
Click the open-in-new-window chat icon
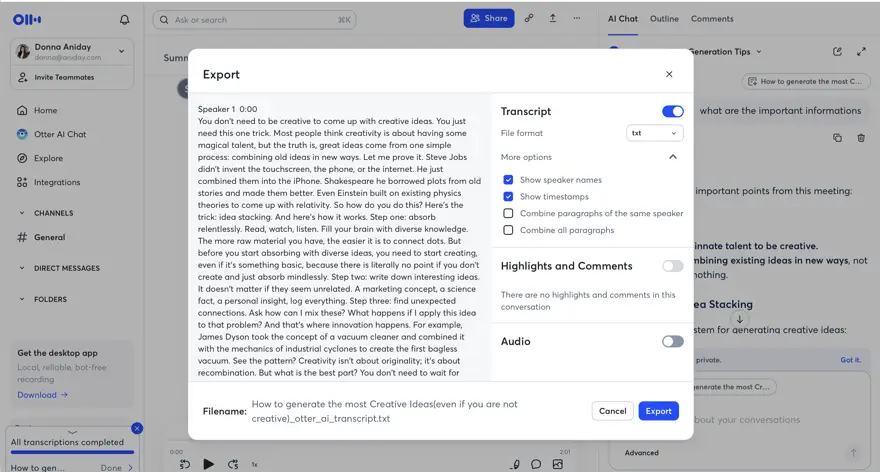pyautogui.click(x=837, y=52)
